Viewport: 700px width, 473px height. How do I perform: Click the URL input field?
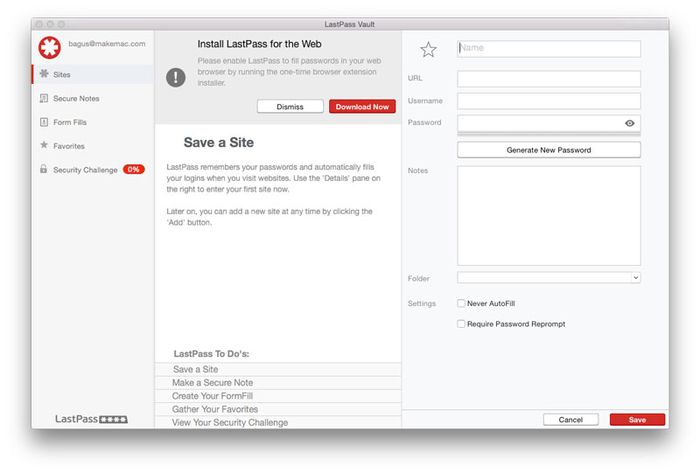tap(549, 79)
